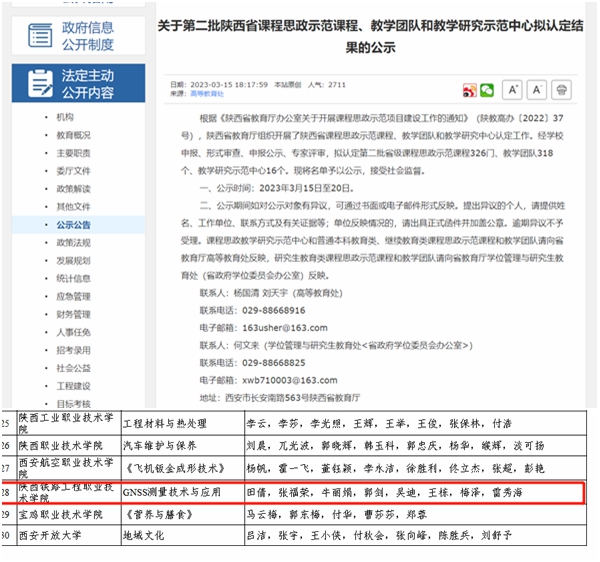Share article to Sina Weibo
Image resolution: width=600 pixels, height=562 pixels.
point(465,89)
